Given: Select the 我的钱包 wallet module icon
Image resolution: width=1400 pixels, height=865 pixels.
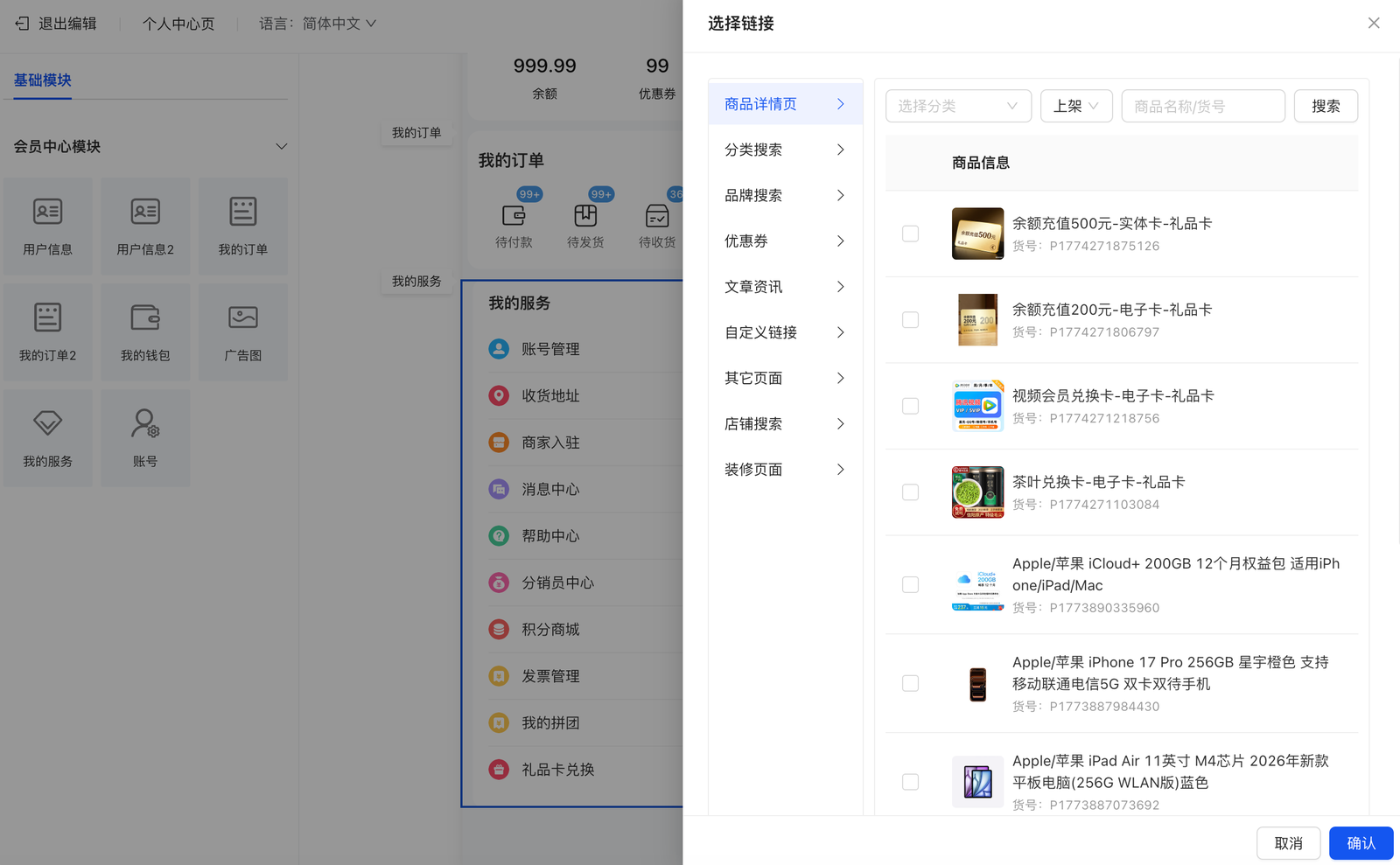Looking at the screenshot, I should click(x=145, y=317).
